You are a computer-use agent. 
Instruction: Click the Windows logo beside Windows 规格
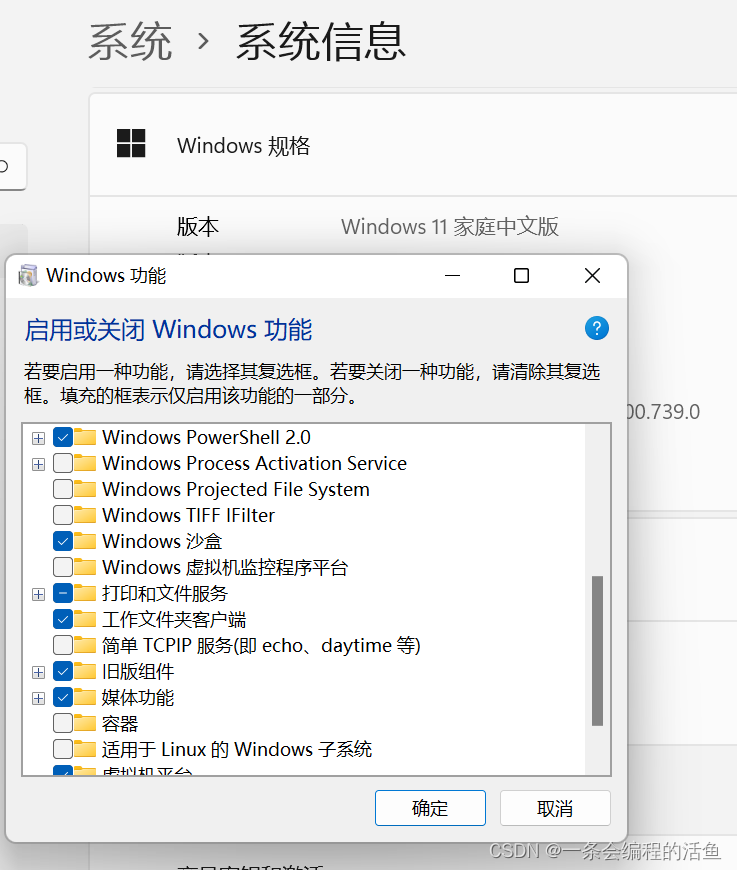pos(131,143)
